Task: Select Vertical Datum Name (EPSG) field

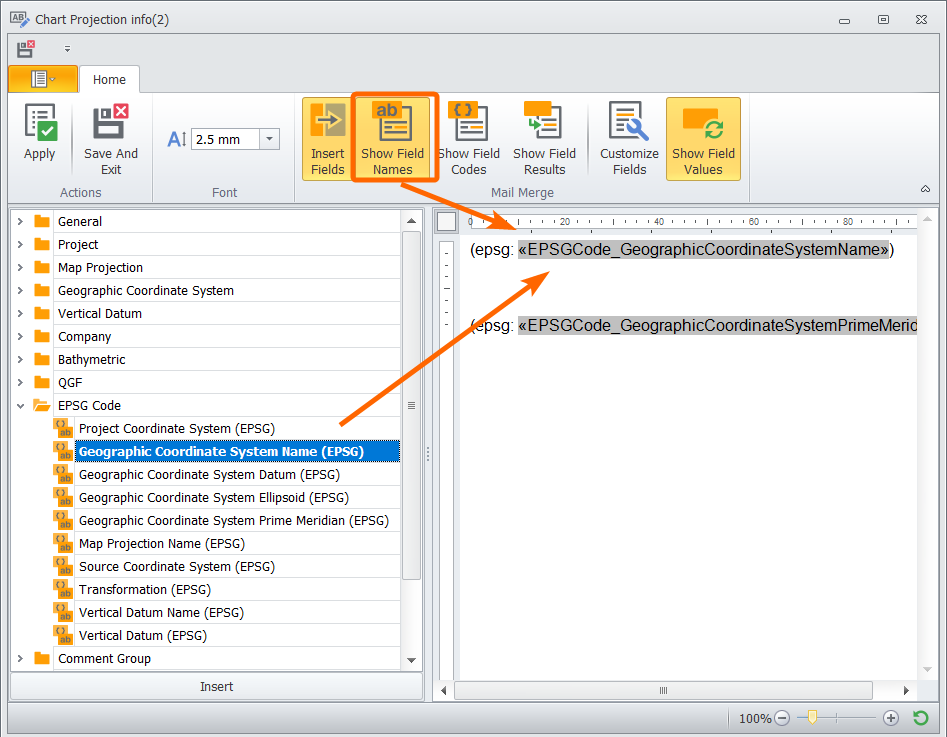Action: pos(237,613)
